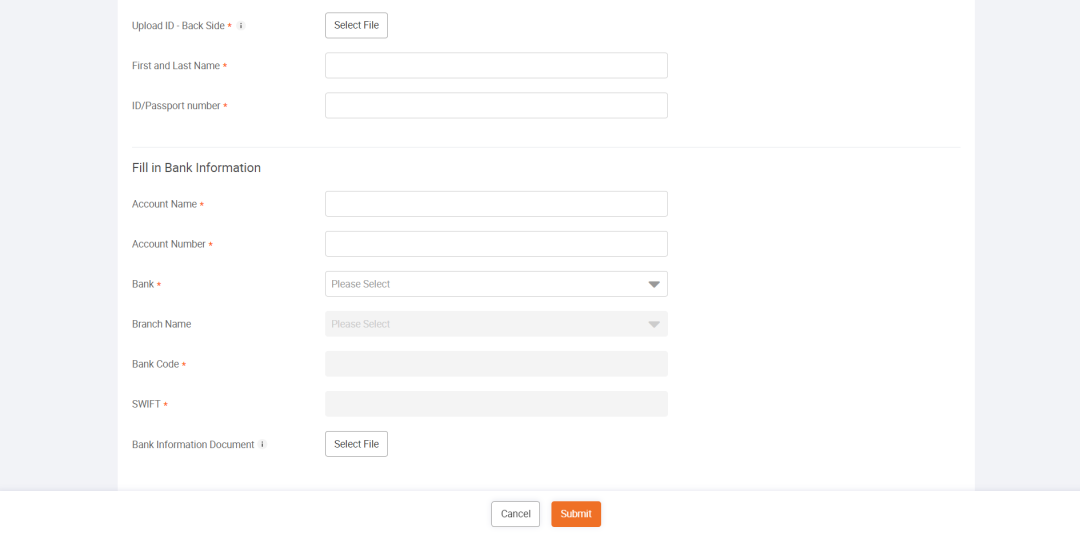
Task: Click into the Account Name field
Action: (496, 204)
